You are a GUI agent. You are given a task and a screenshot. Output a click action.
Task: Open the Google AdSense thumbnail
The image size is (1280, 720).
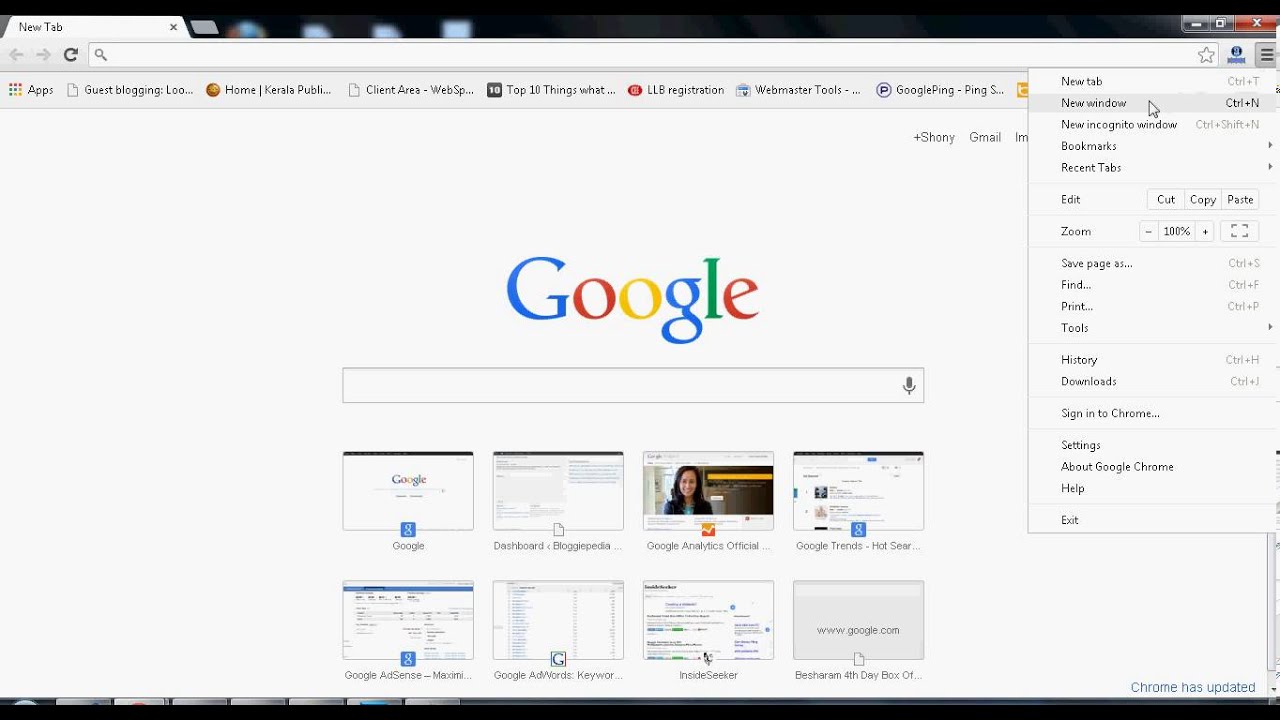(x=408, y=620)
